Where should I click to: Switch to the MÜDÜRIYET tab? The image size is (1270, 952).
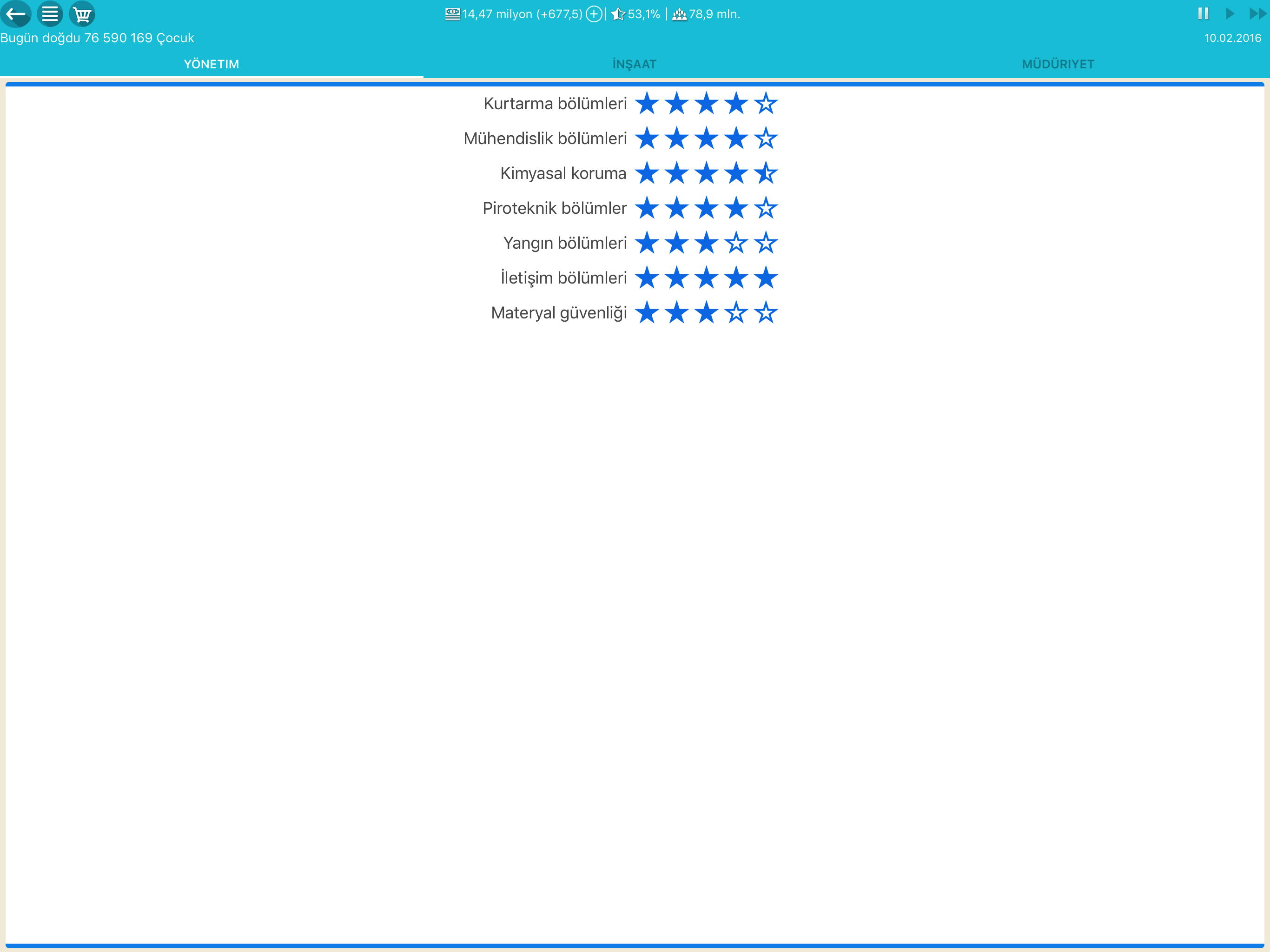pyautogui.click(x=1058, y=64)
